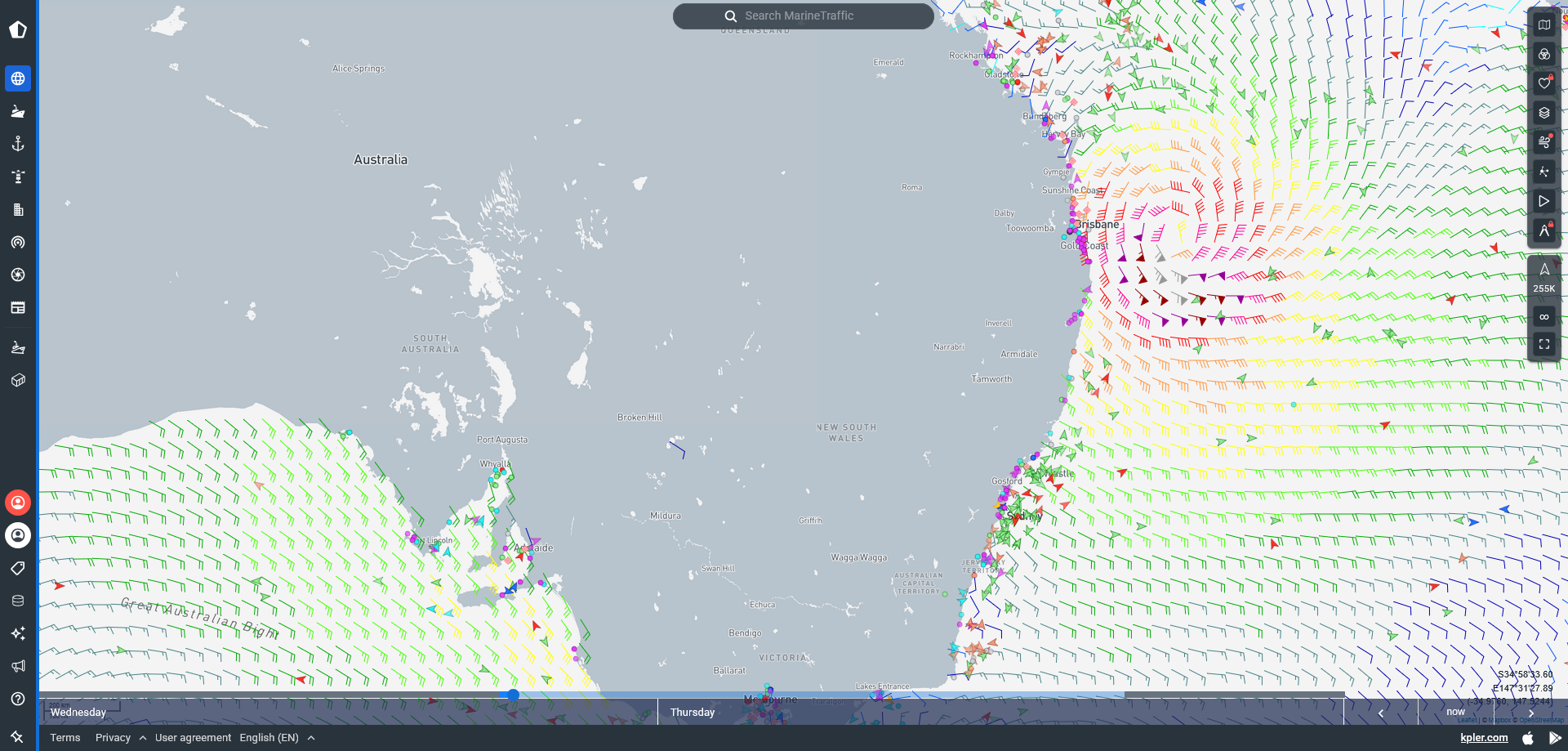
Task: Expand the Privacy menu
Action: click(121, 737)
